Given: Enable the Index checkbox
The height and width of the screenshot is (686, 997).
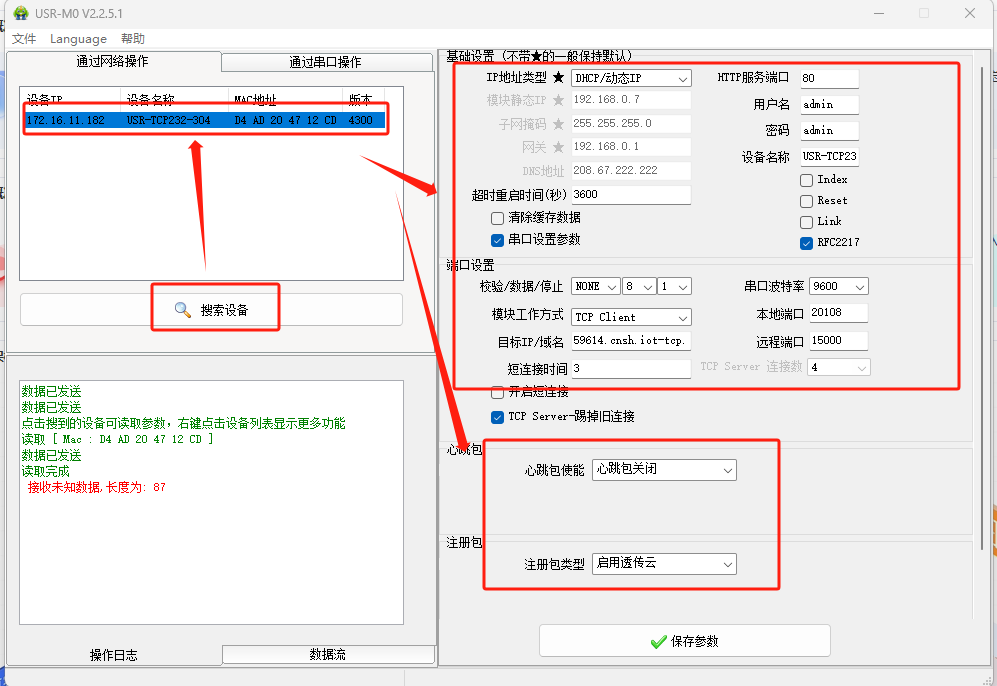Looking at the screenshot, I should 806,180.
